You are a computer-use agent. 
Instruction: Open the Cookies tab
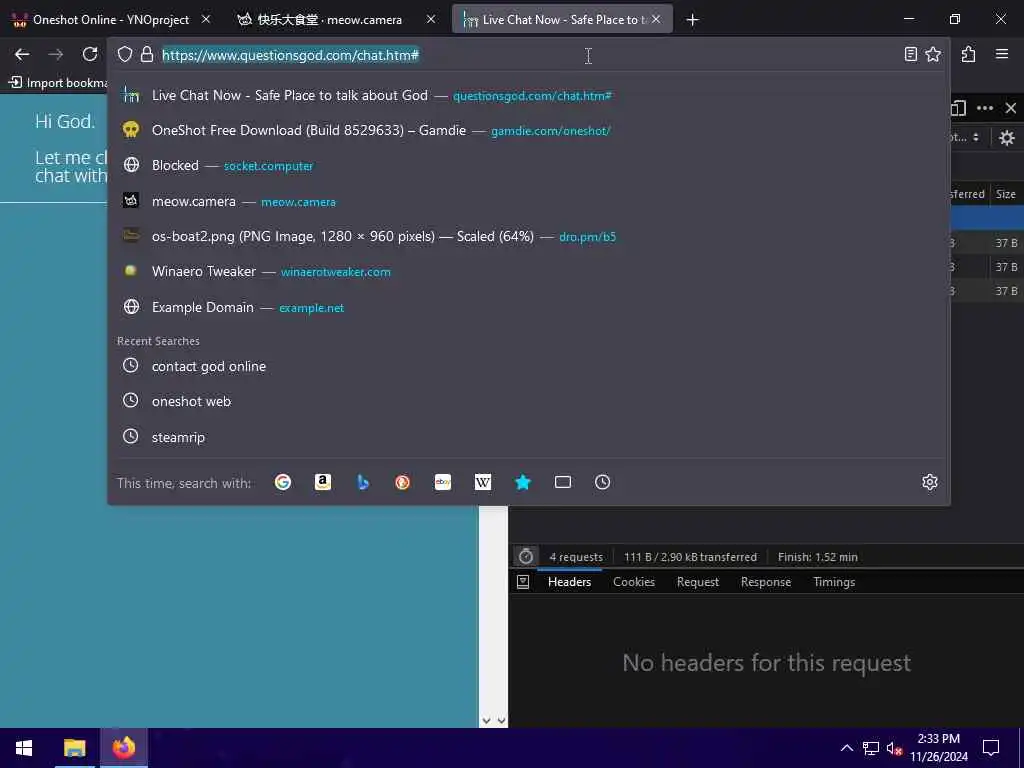coord(633,582)
